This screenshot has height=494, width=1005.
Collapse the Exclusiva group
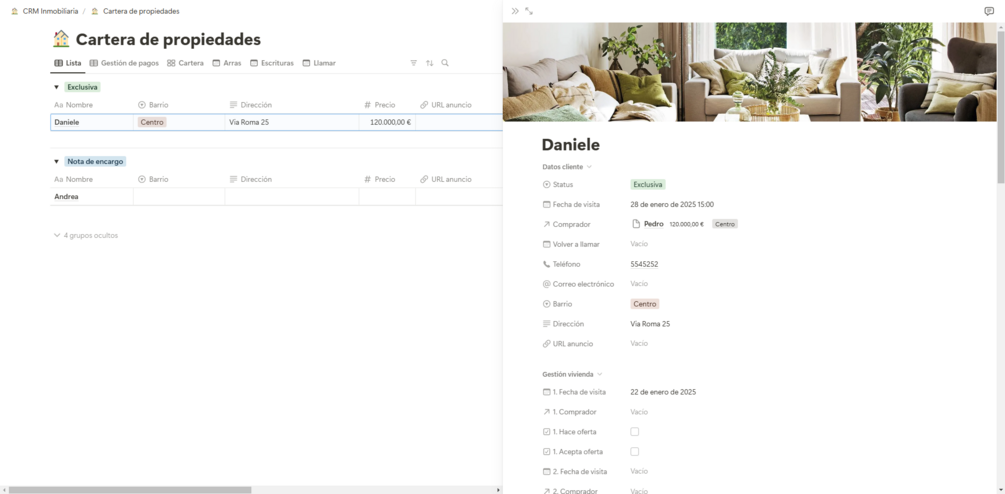pyautogui.click(x=56, y=87)
